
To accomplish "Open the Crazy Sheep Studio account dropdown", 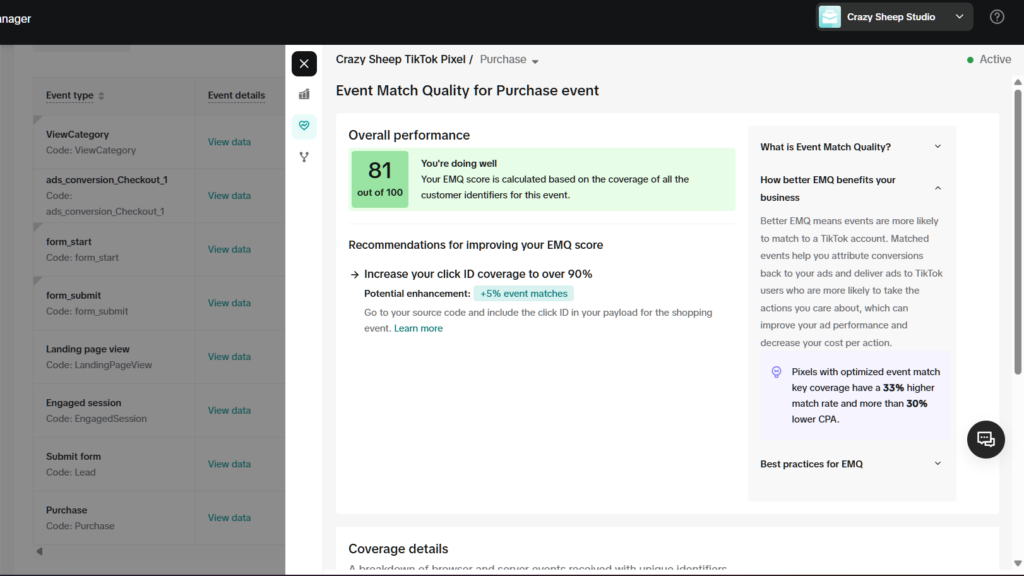I will point(959,17).
